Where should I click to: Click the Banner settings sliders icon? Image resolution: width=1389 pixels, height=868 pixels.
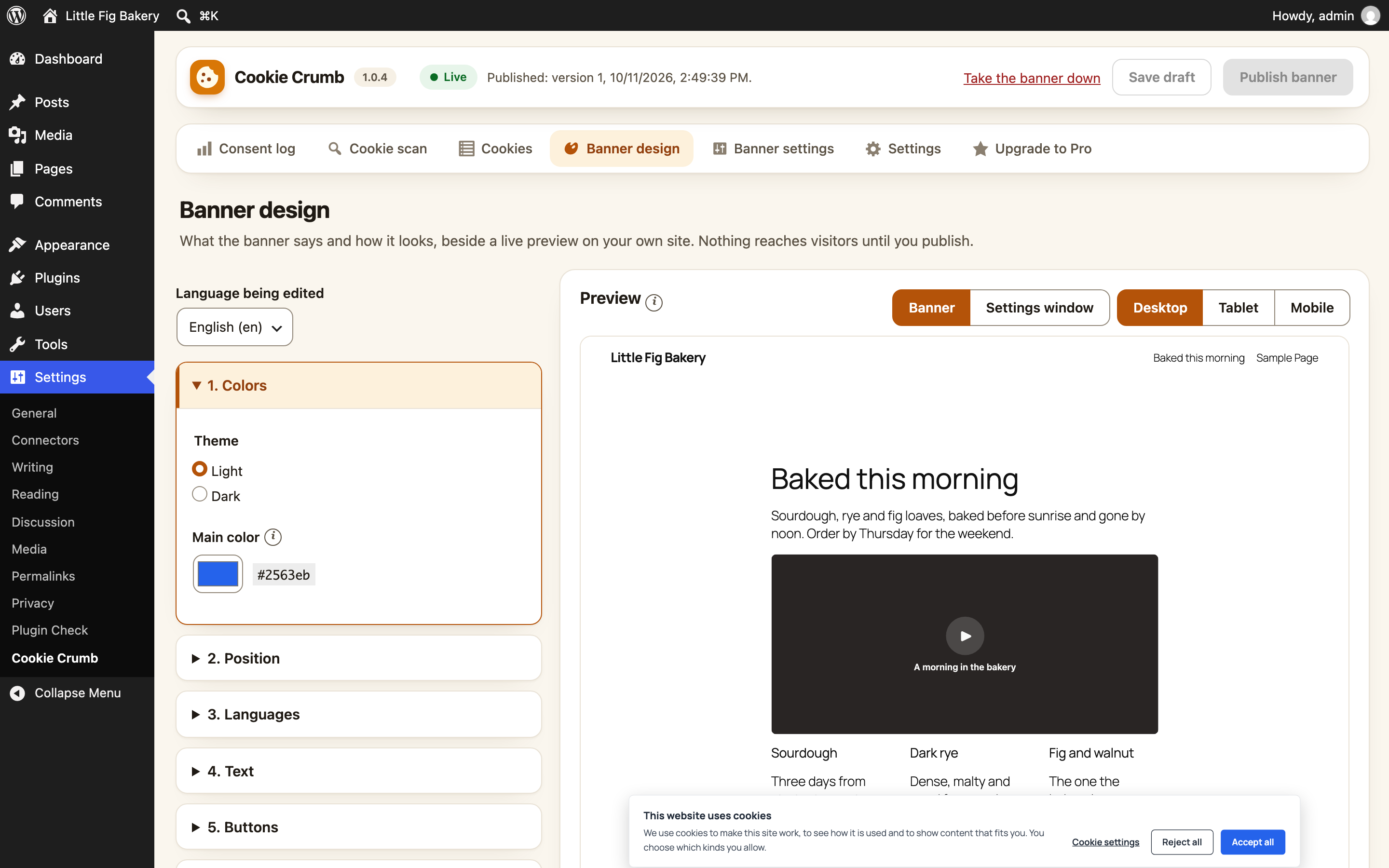(x=719, y=149)
